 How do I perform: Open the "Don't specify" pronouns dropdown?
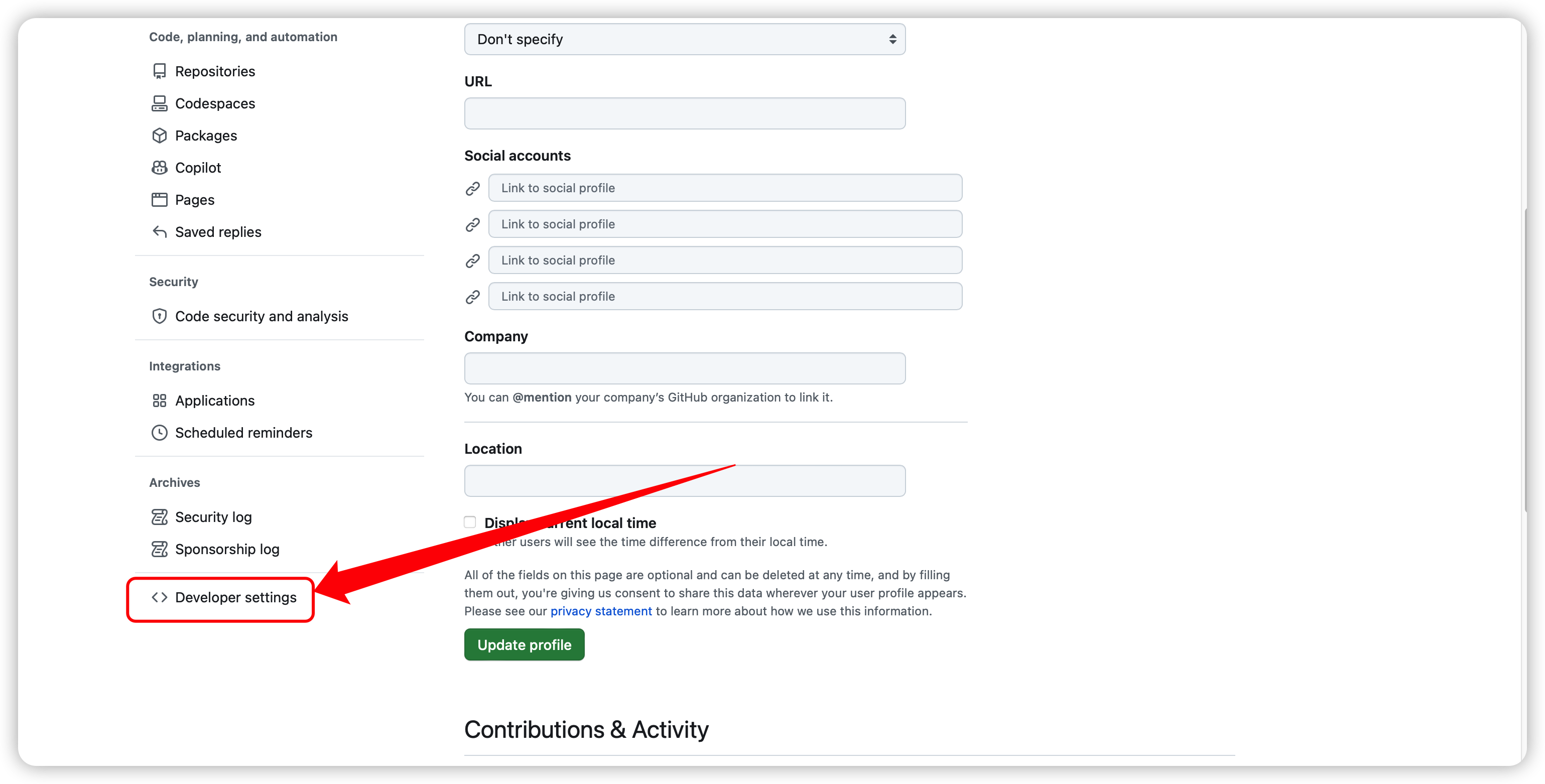pyautogui.click(x=684, y=40)
